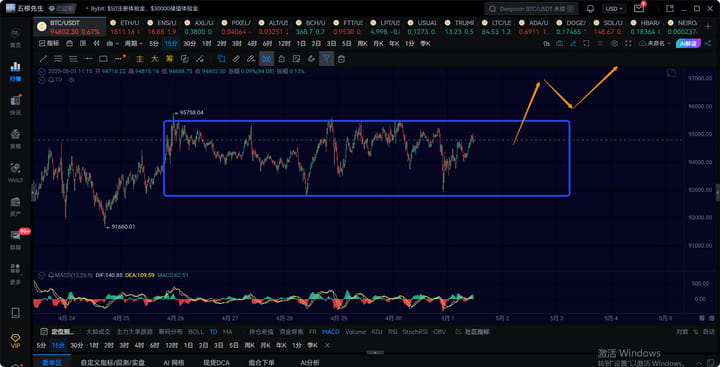Click the AI解读 button
720x367 pixels.
tap(688, 44)
